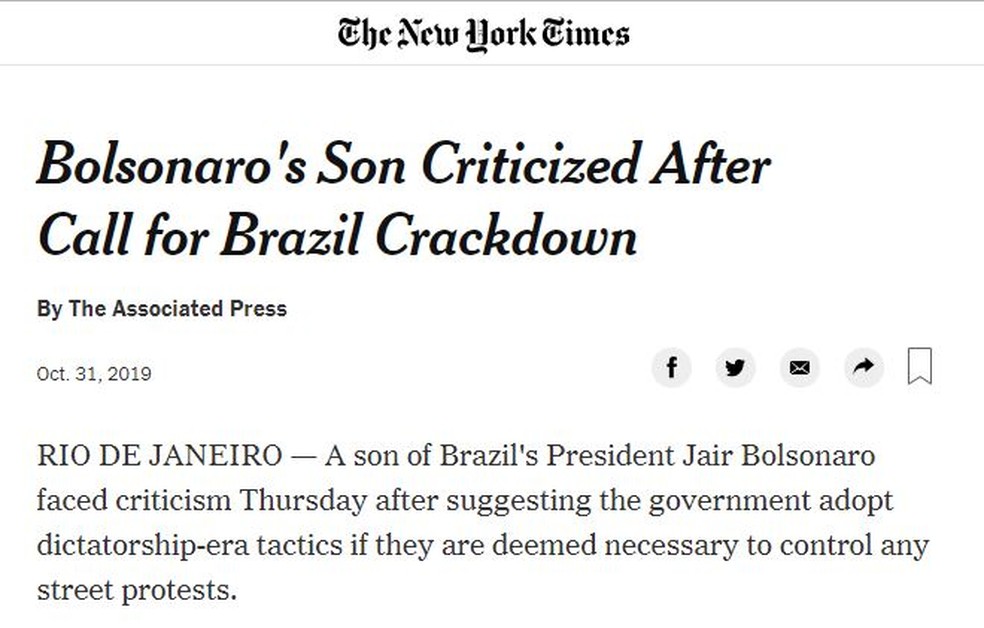
Task: Select the Oct. 31, 2019 publish date
Action: pyautogui.click(x=94, y=374)
